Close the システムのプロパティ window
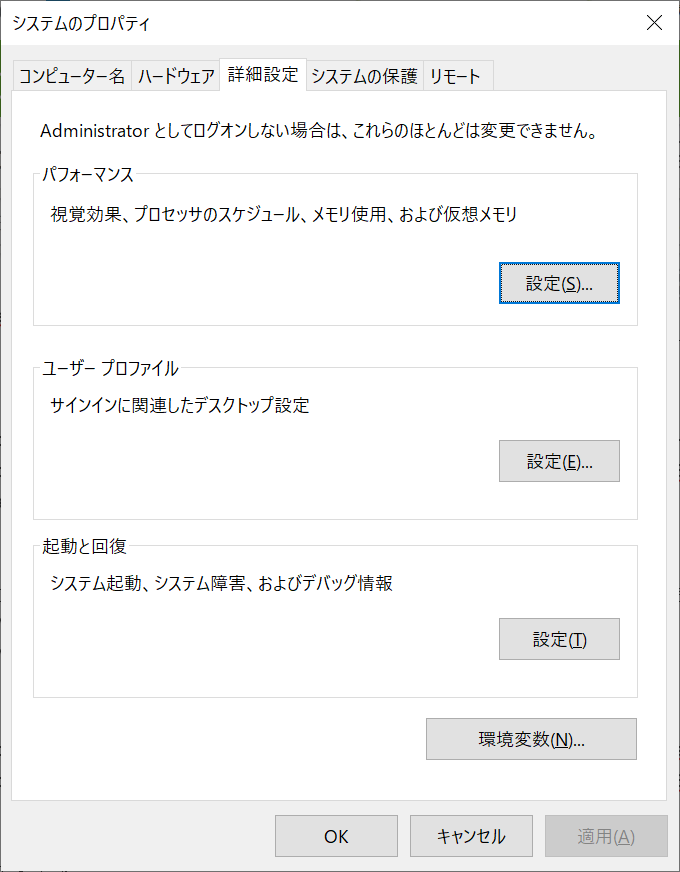The image size is (680, 872). click(x=654, y=22)
